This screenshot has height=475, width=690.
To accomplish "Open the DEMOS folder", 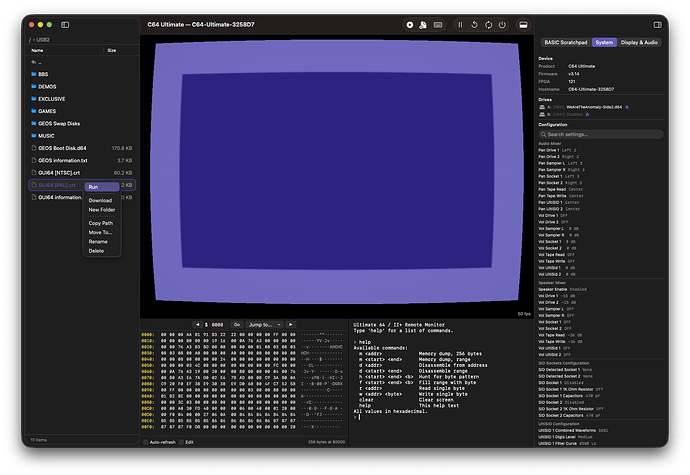I will (82, 87).
